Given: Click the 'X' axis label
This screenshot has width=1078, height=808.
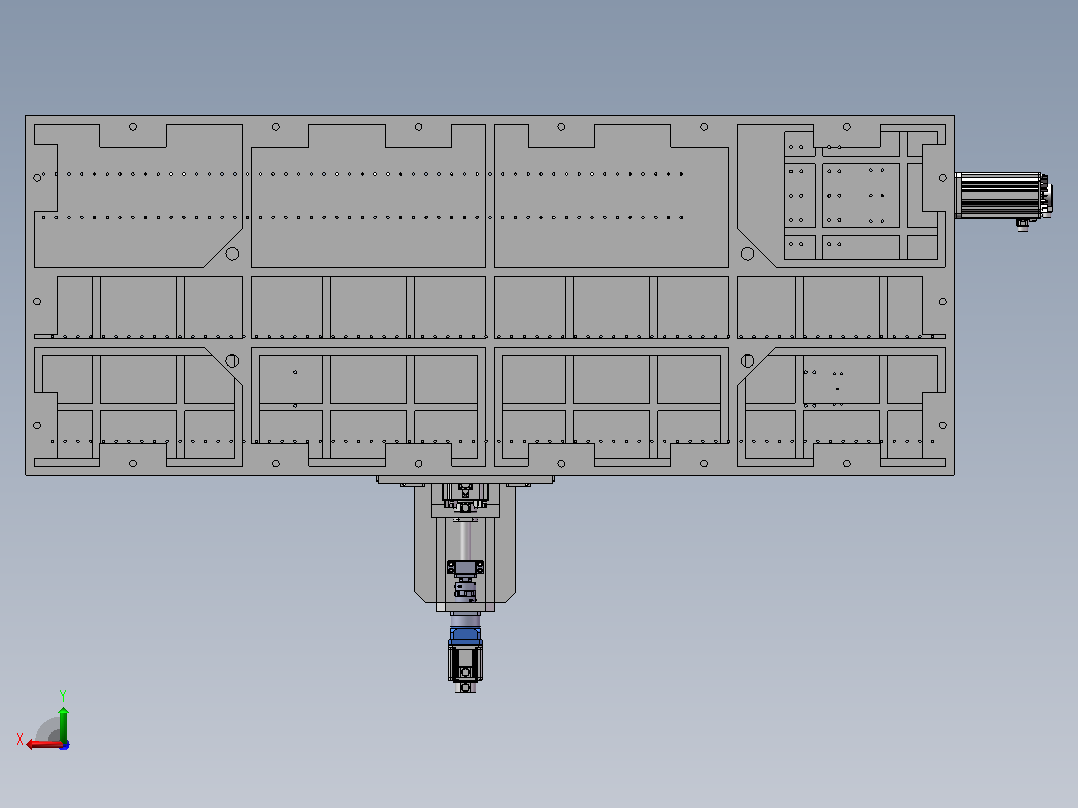Looking at the screenshot, I should 20,739.
